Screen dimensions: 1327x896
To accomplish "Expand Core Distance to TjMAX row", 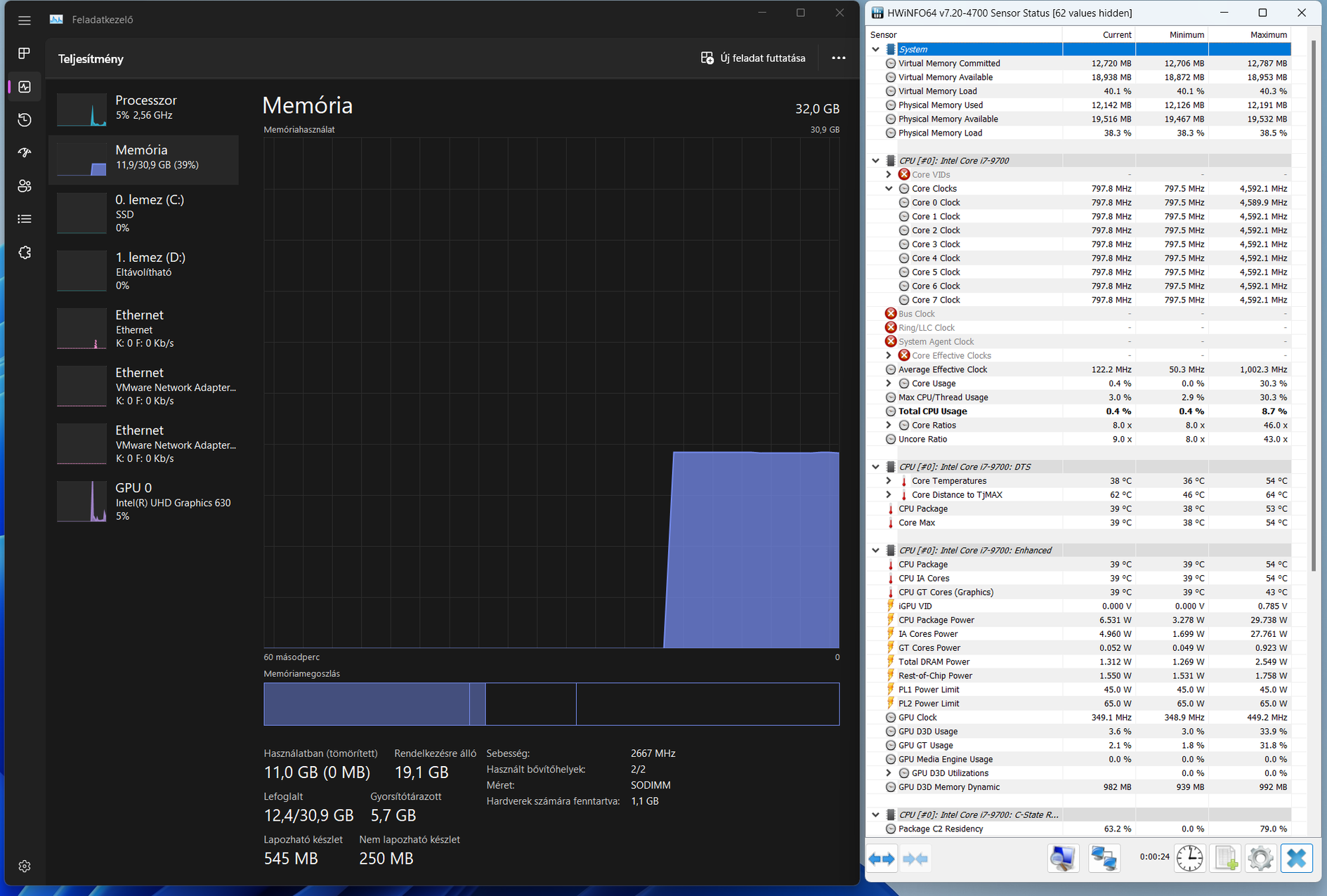I will [x=889, y=495].
